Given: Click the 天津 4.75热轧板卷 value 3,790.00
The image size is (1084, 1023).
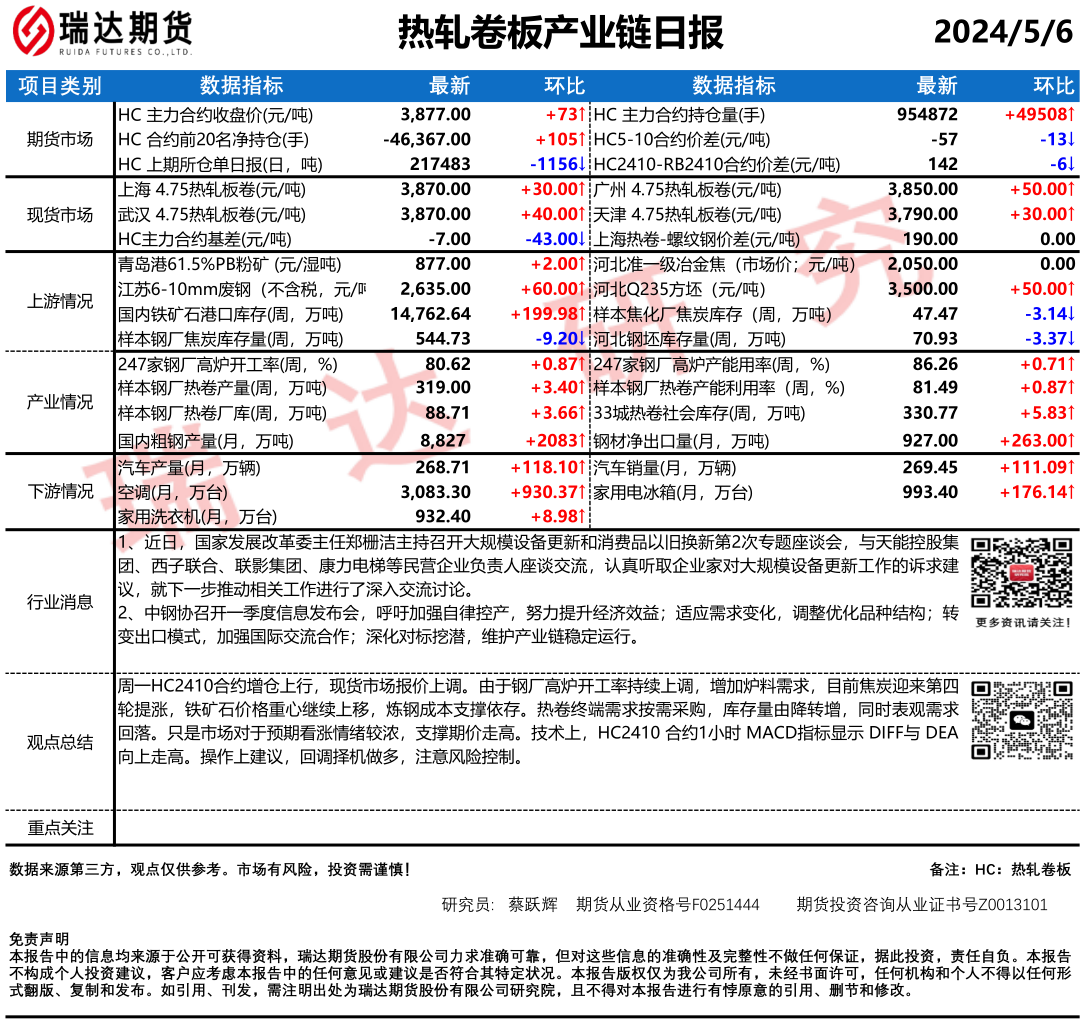Looking at the screenshot, I should tap(923, 214).
